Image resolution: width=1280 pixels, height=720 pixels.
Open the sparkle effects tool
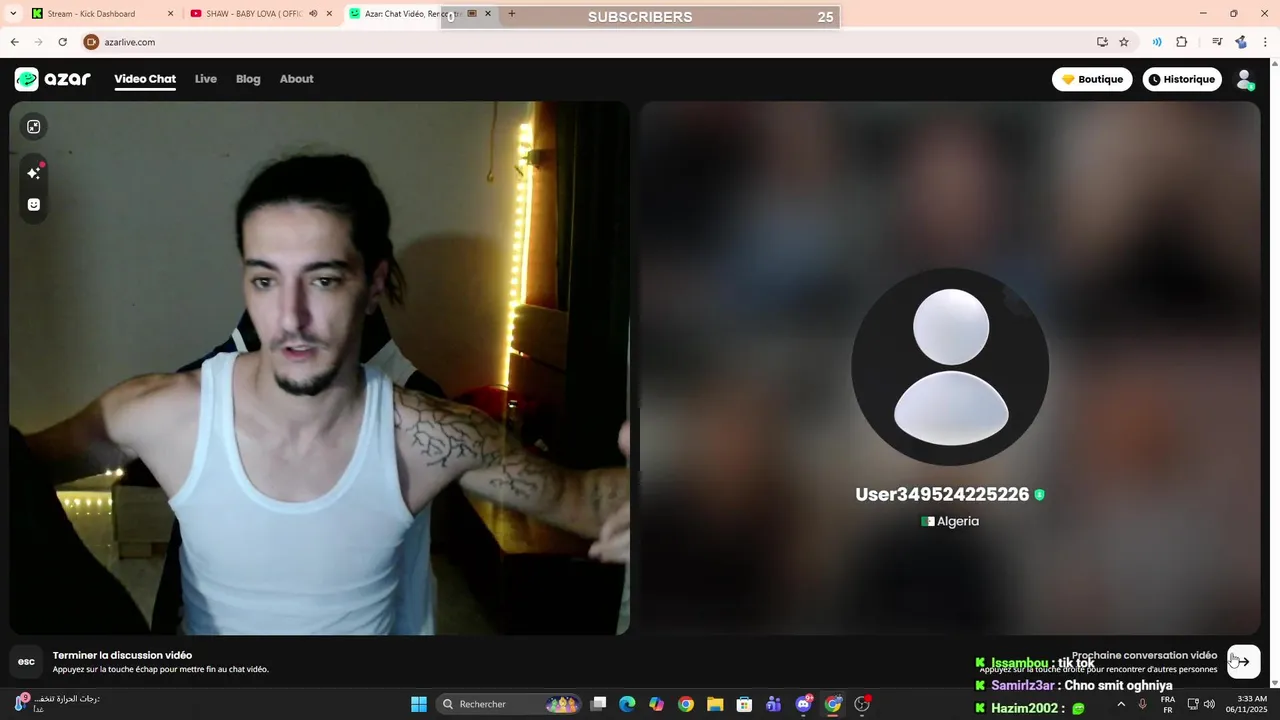[x=34, y=173]
